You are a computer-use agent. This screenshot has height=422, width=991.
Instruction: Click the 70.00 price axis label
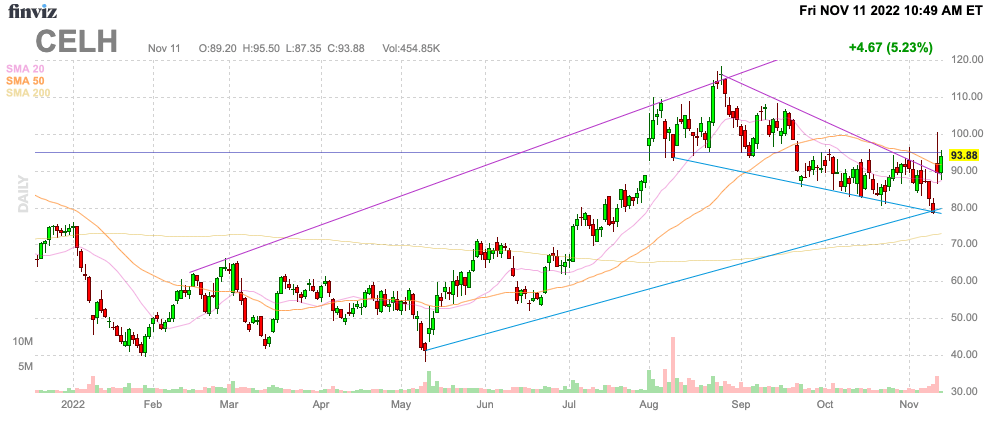(x=967, y=244)
